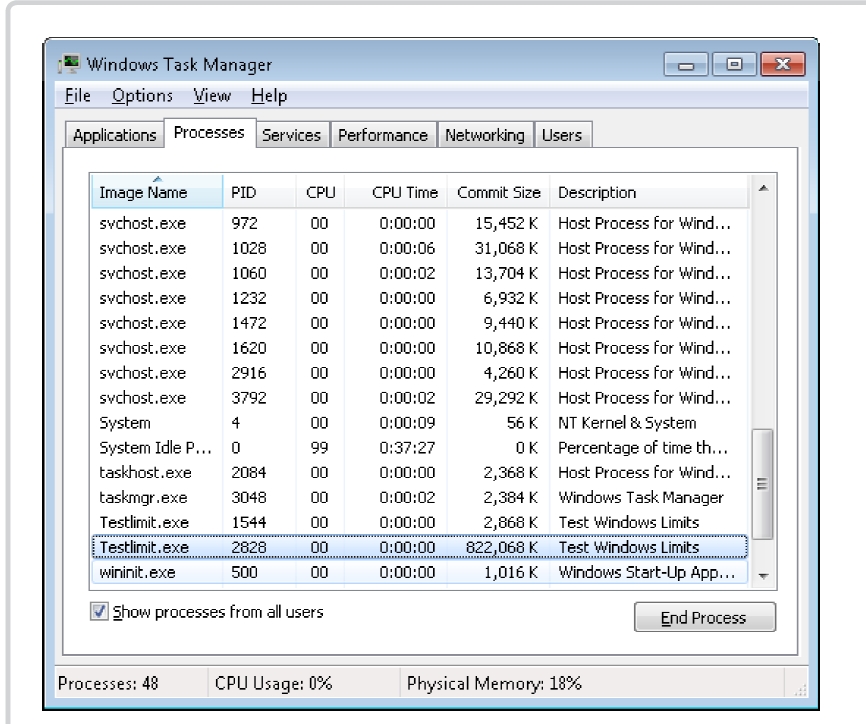866x724 pixels.
Task: Open the Help menu
Action: (269, 96)
